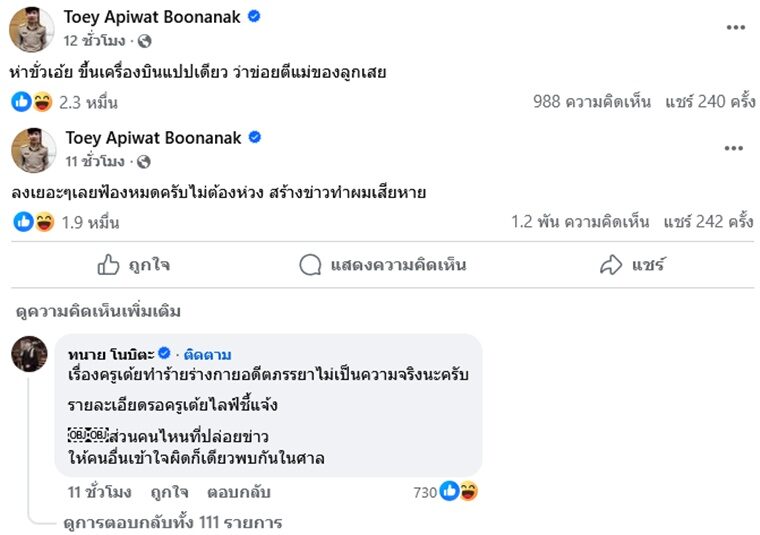The height and width of the screenshot is (535, 760).
Task: Open the commenter ทนาย โนบิตะ avatar
Action: (x=29, y=355)
